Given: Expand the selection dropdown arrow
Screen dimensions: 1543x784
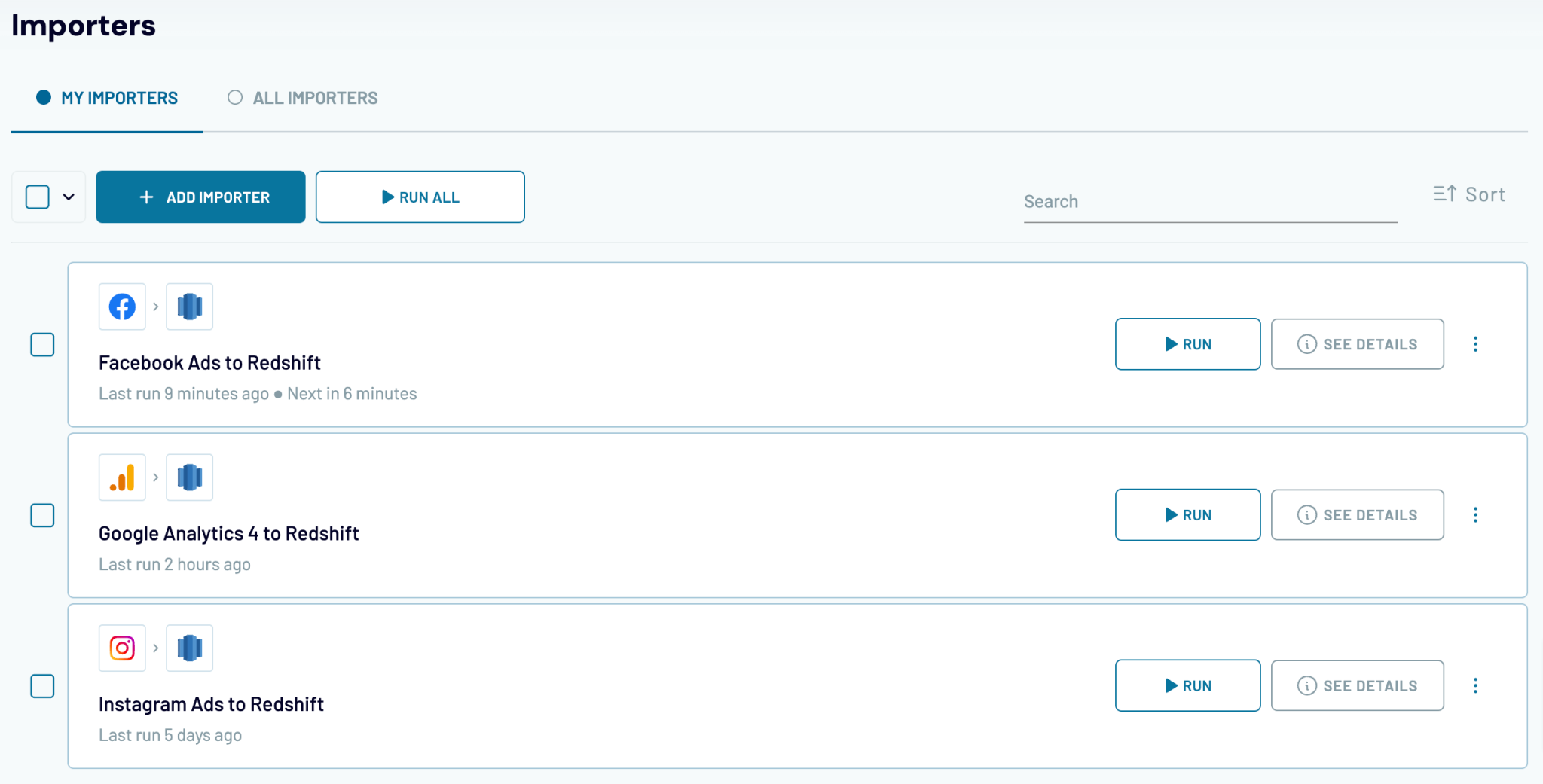Looking at the screenshot, I should point(69,197).
